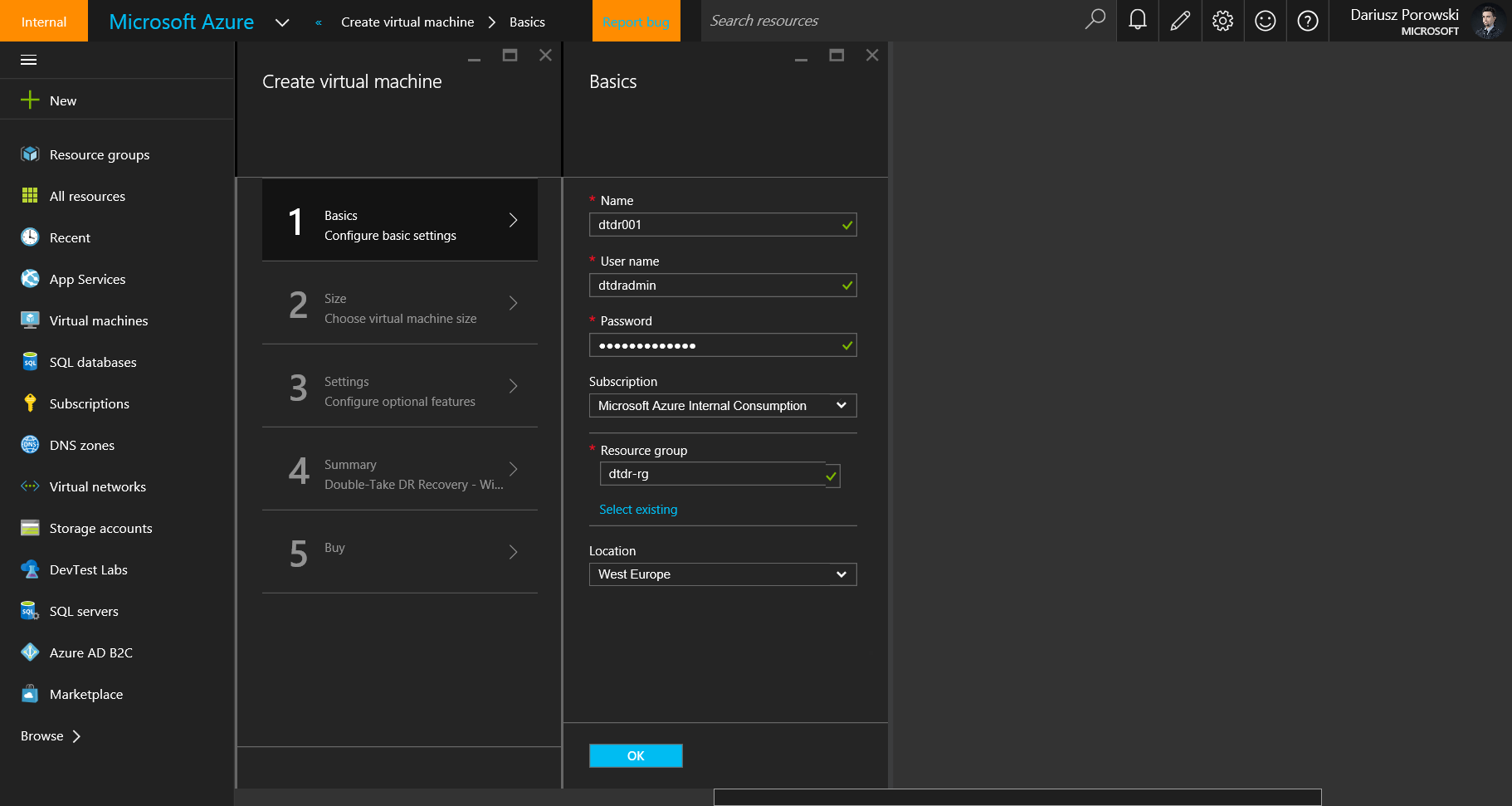Click the Subscriptions key icon
The image size is (1512, 806).
30,403
